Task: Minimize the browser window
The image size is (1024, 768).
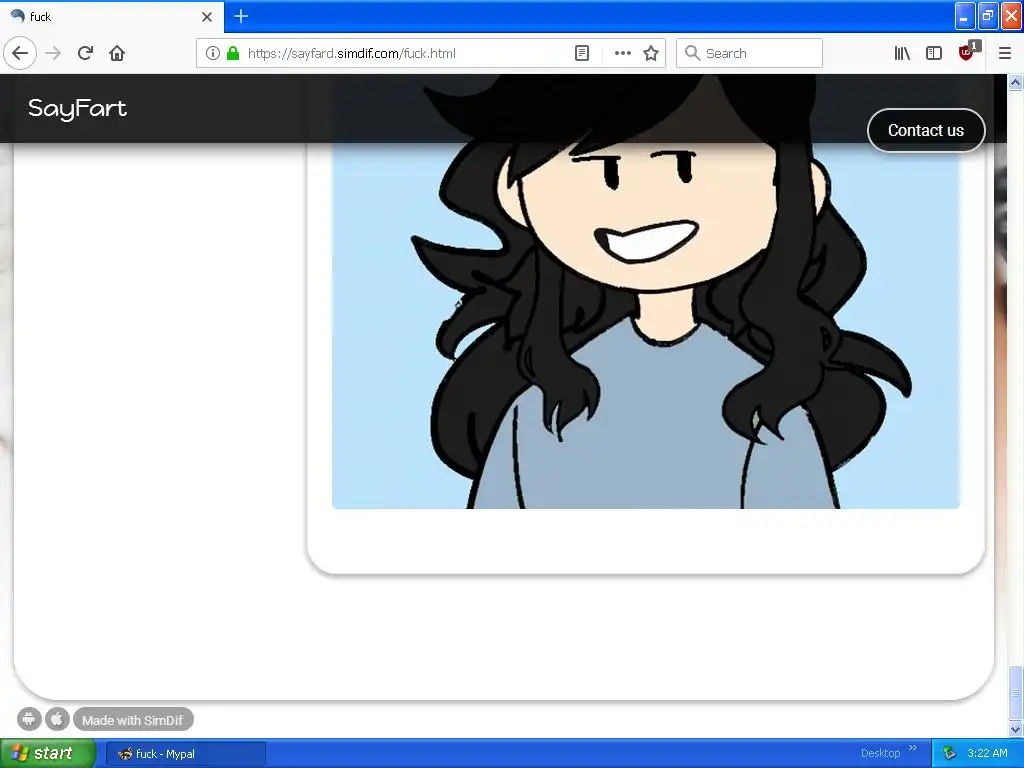Action: (964, 16)
